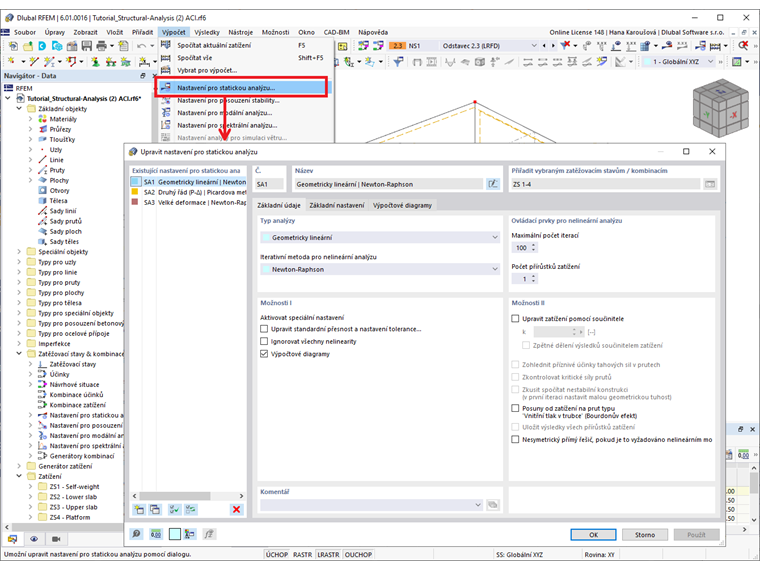760x570 pixels.
Task: Expand 'ZS1 - Self-weight' tree node
Action: pyautogui.click(x=30, y=487)
